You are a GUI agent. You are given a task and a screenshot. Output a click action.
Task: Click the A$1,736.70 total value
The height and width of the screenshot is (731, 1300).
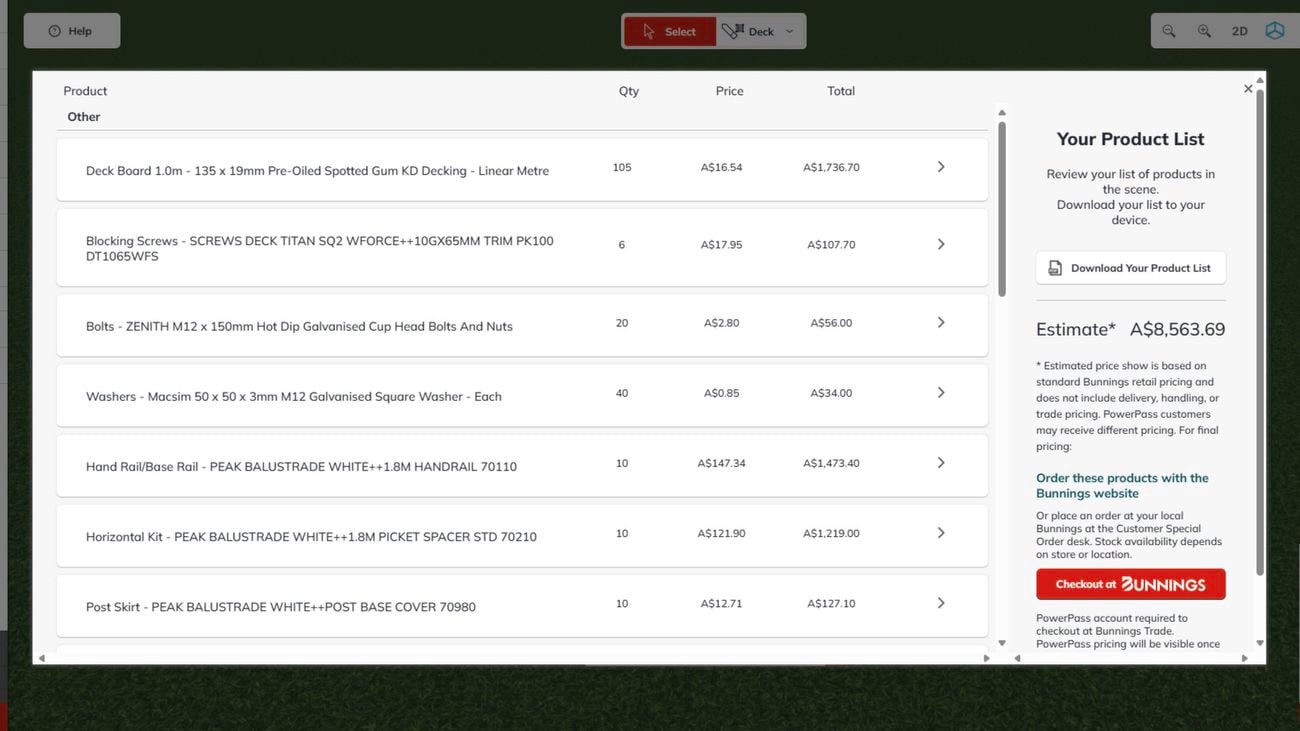point(831,167)
